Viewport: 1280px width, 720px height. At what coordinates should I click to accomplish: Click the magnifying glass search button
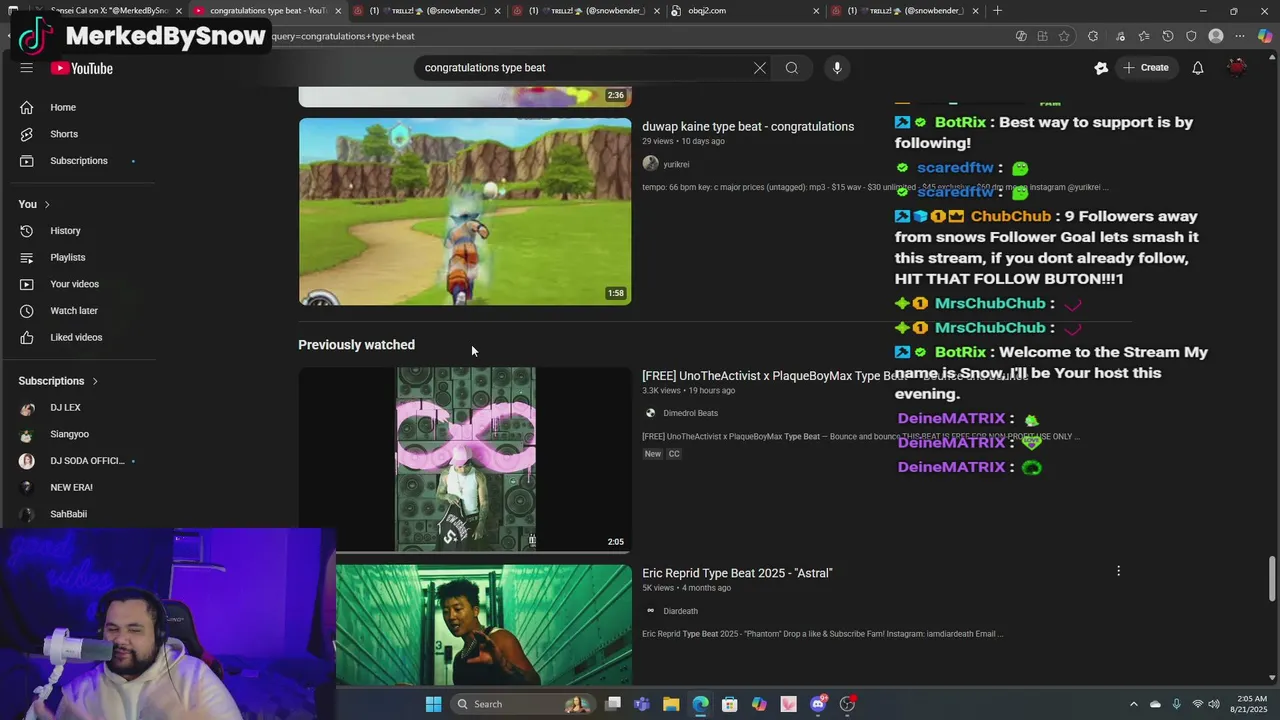click(x=792, y=68)
